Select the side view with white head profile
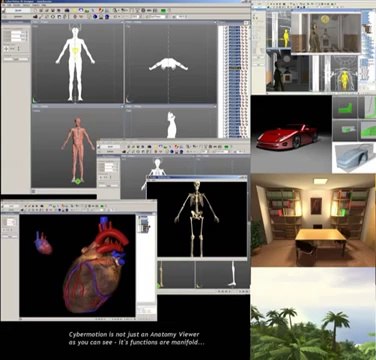The image size is (376, 360). [171, 122]
